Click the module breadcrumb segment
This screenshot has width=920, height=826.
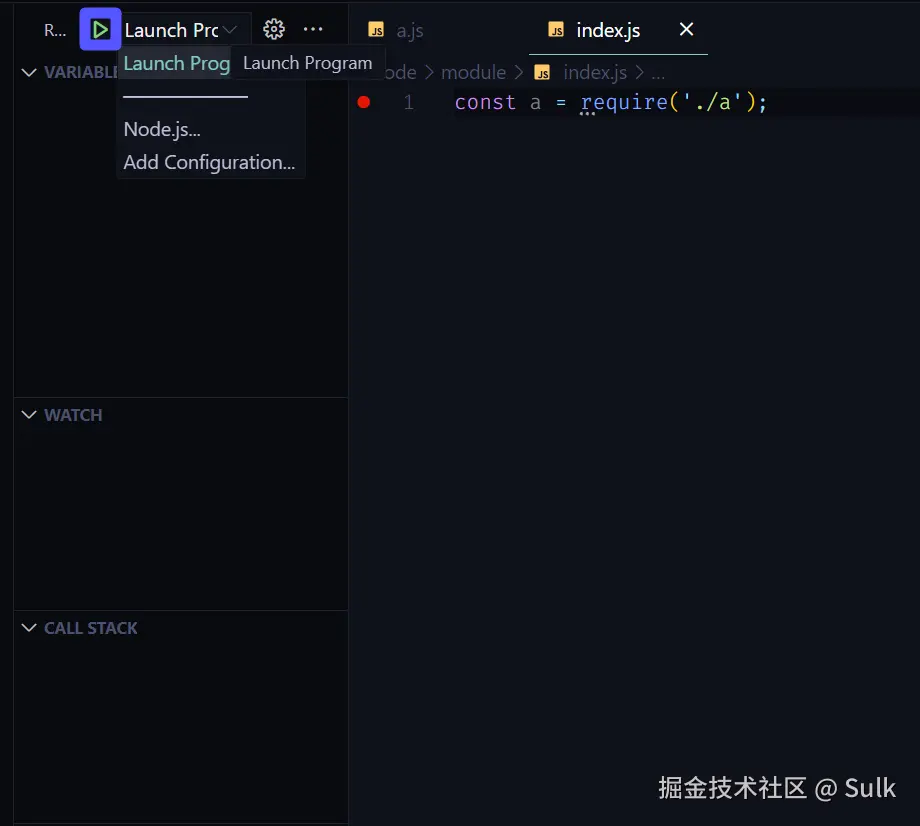click(473, 73)
